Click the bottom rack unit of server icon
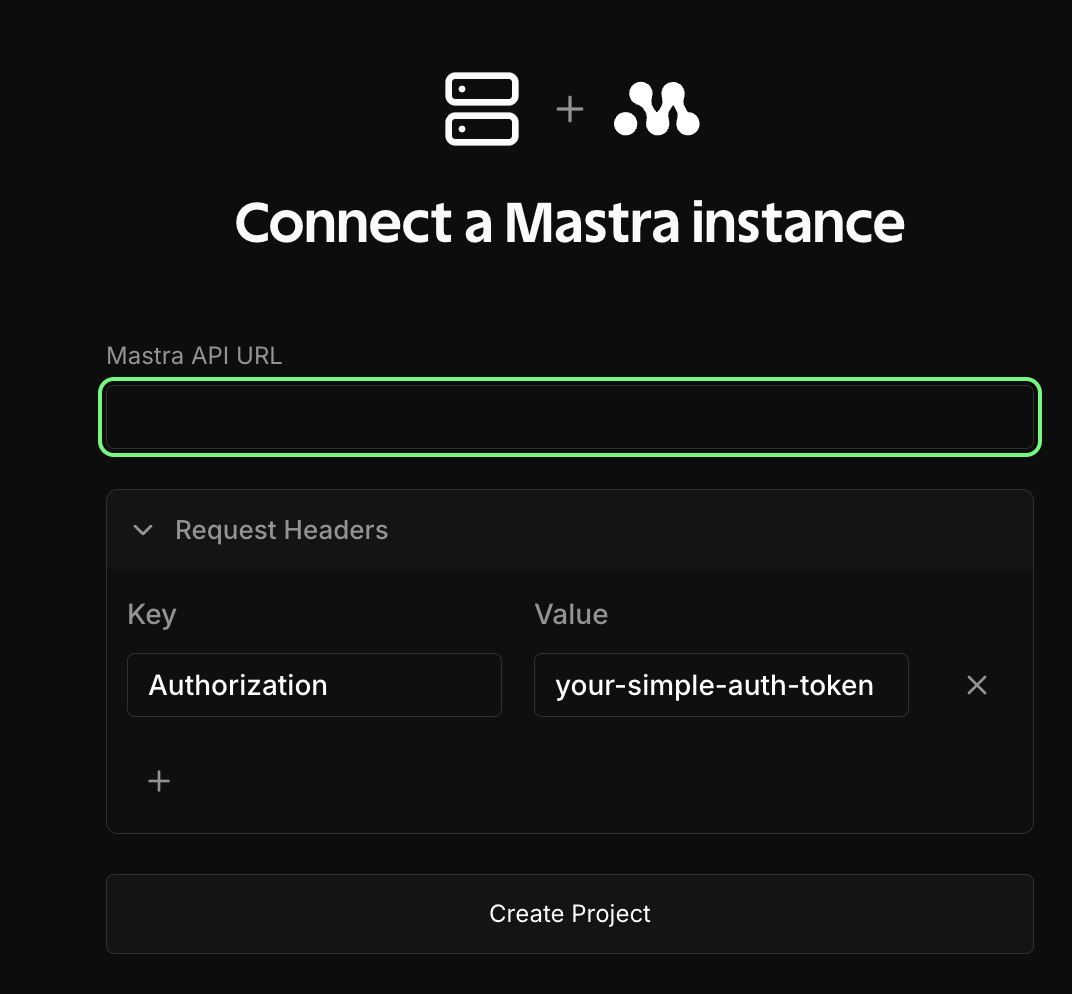This screenshot has width=1072, height=994. [x=481, y=128]
